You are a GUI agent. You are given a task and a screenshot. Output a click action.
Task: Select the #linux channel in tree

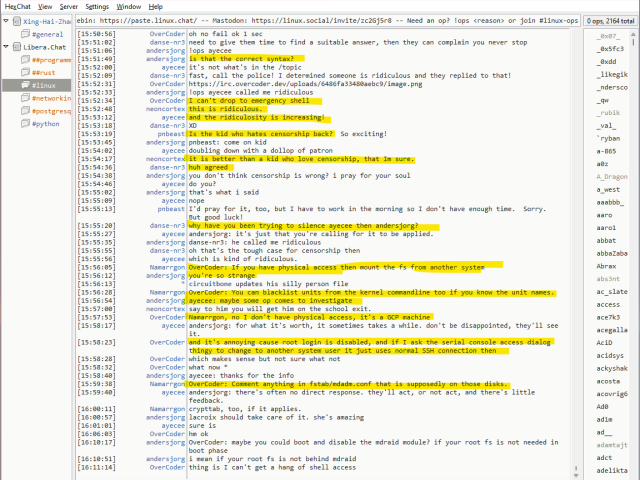click(44, 85)
